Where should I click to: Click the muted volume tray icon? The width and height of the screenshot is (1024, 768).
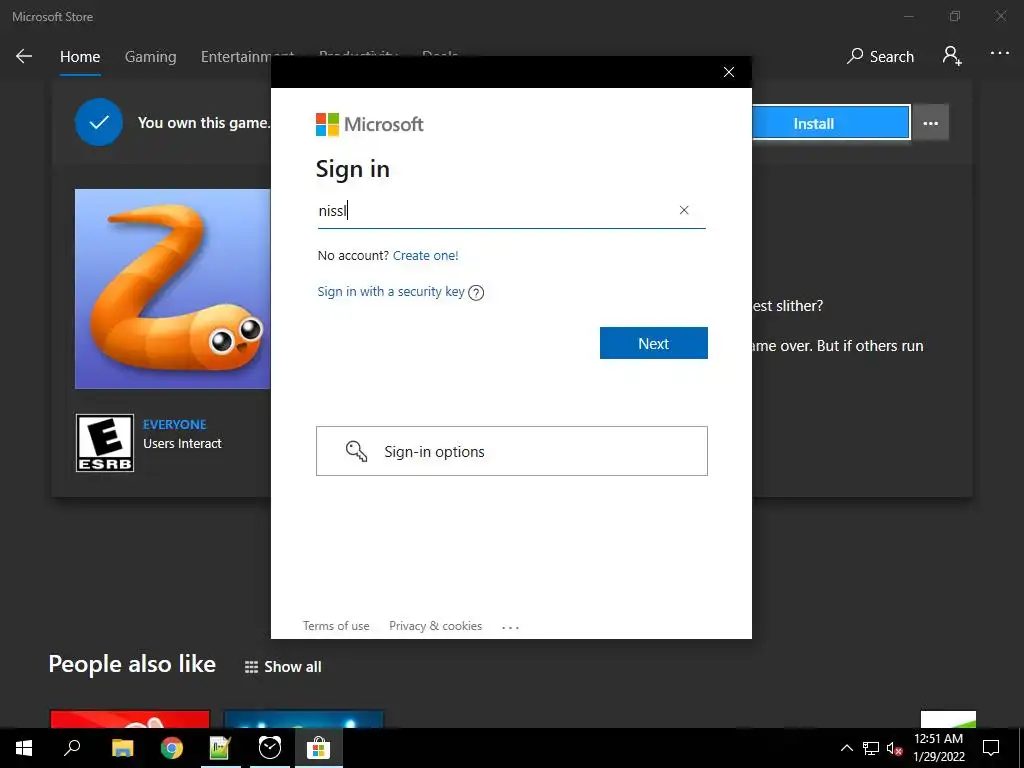(x=894, y=748)
